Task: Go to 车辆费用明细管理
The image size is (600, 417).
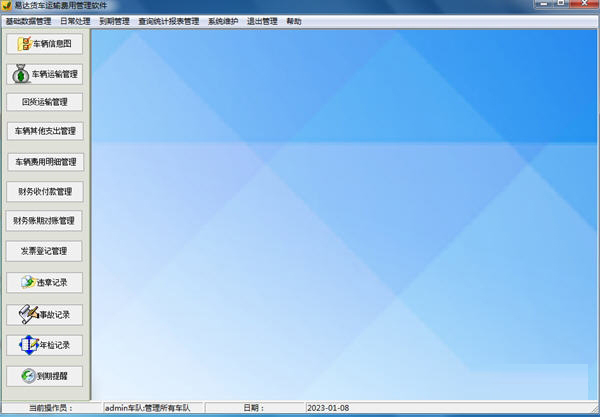Action: 46,162
